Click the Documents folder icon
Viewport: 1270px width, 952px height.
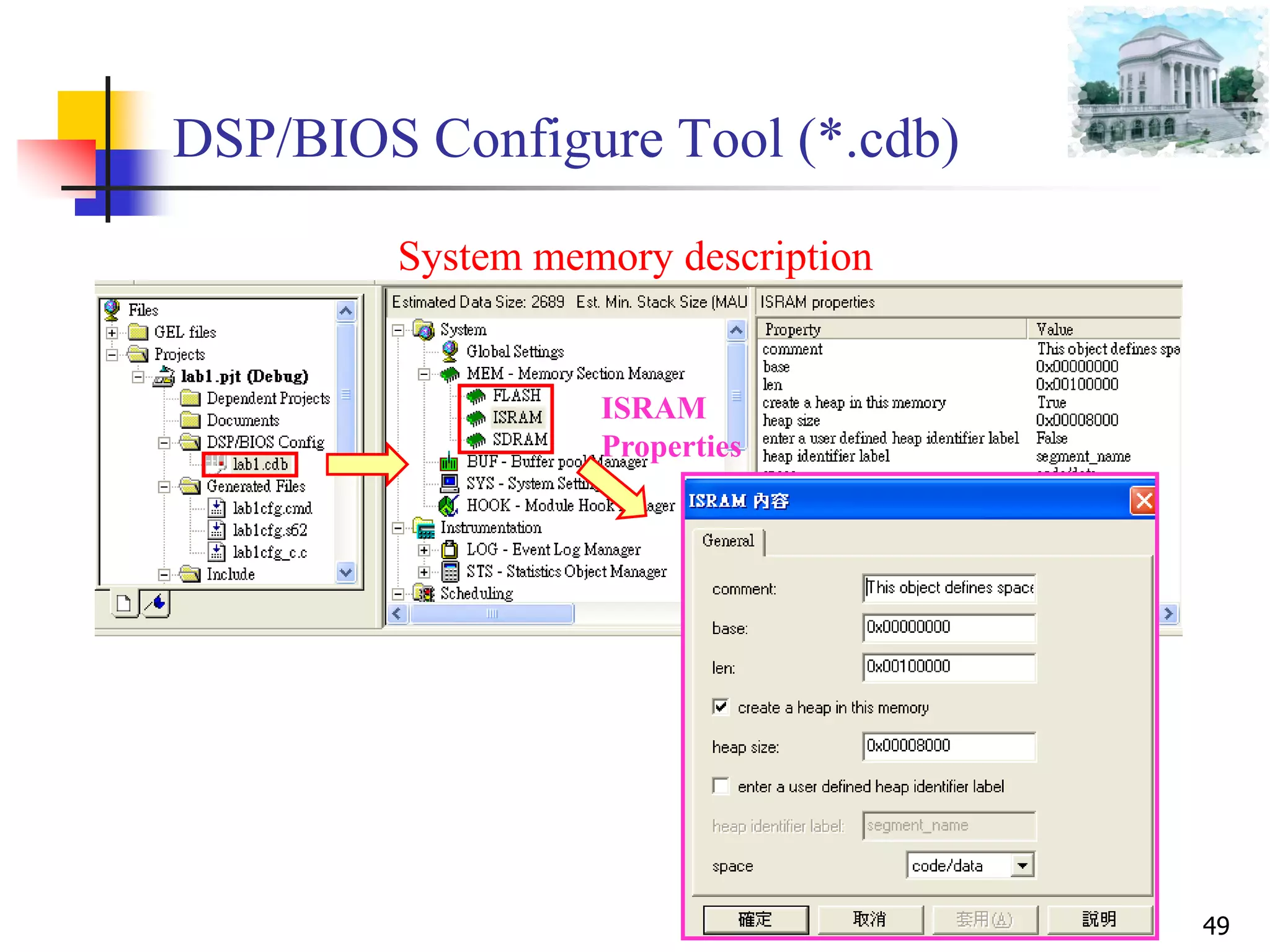[190, 420]
